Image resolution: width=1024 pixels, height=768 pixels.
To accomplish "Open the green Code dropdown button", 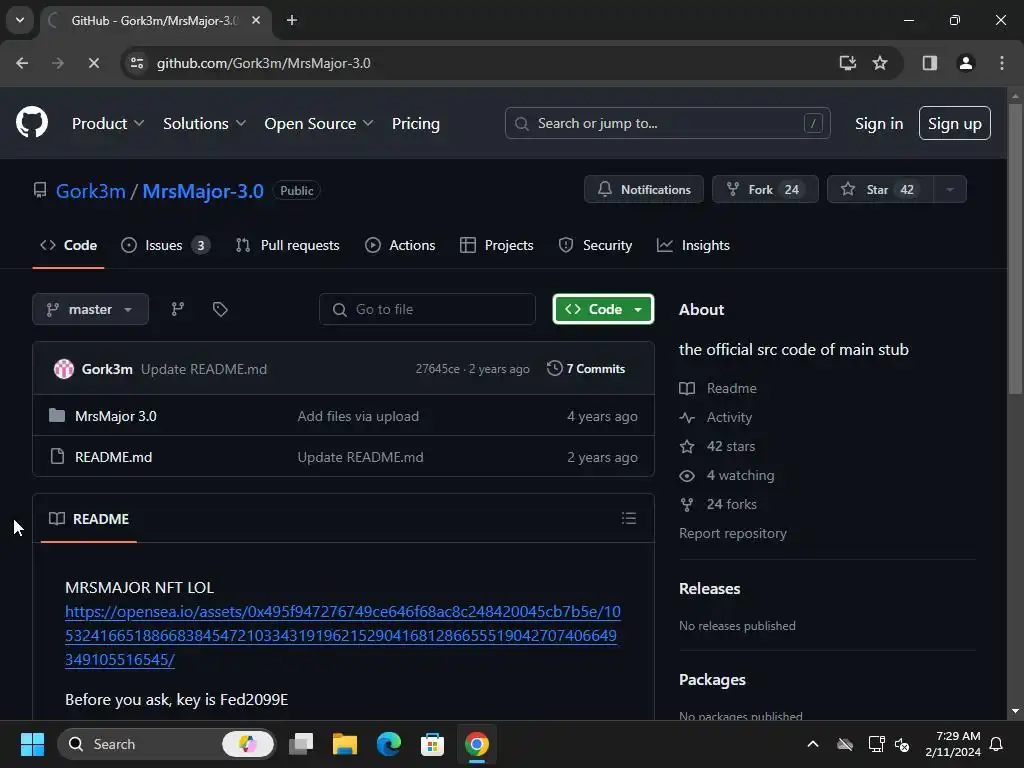I will (x=603, y=309).
